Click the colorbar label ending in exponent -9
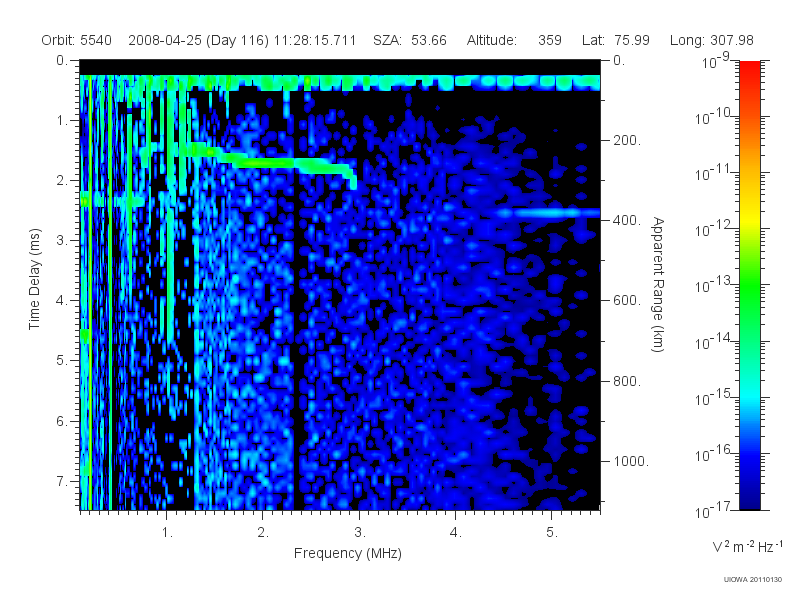 point(716,61)
